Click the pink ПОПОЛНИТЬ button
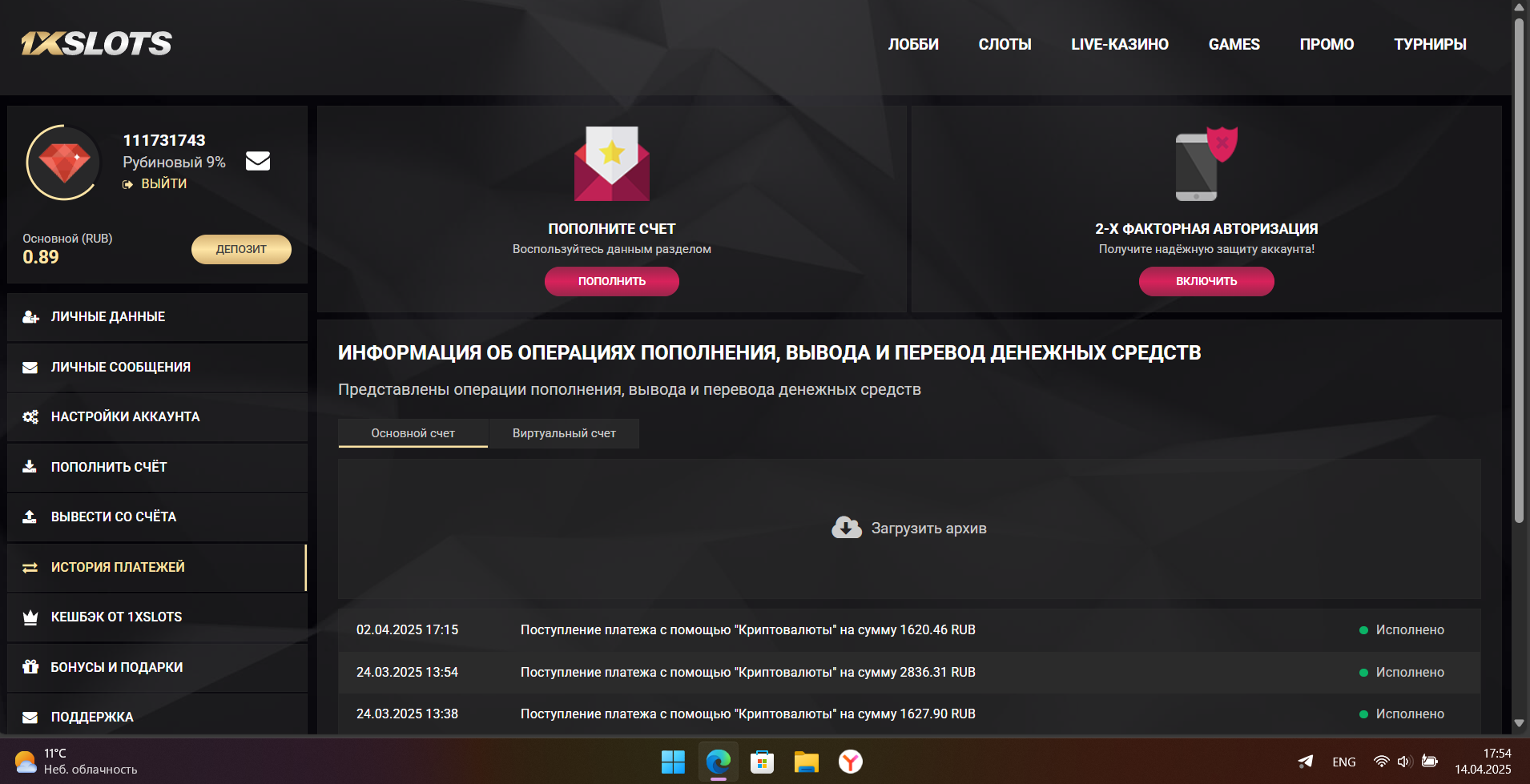Viewport: 1530px width, 784px height. 612,281
